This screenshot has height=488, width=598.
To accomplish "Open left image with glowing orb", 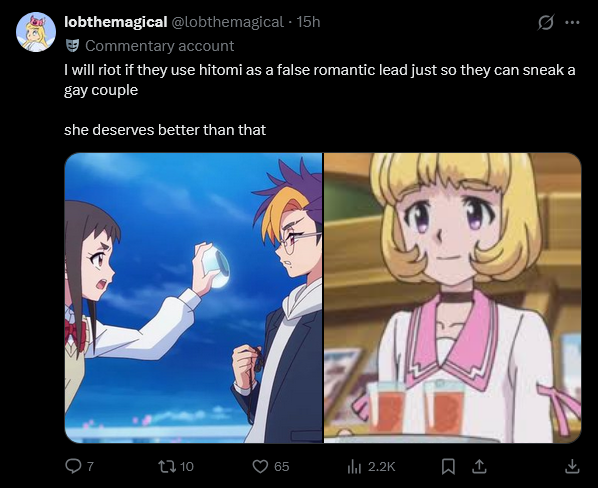I will coord(193,298).
